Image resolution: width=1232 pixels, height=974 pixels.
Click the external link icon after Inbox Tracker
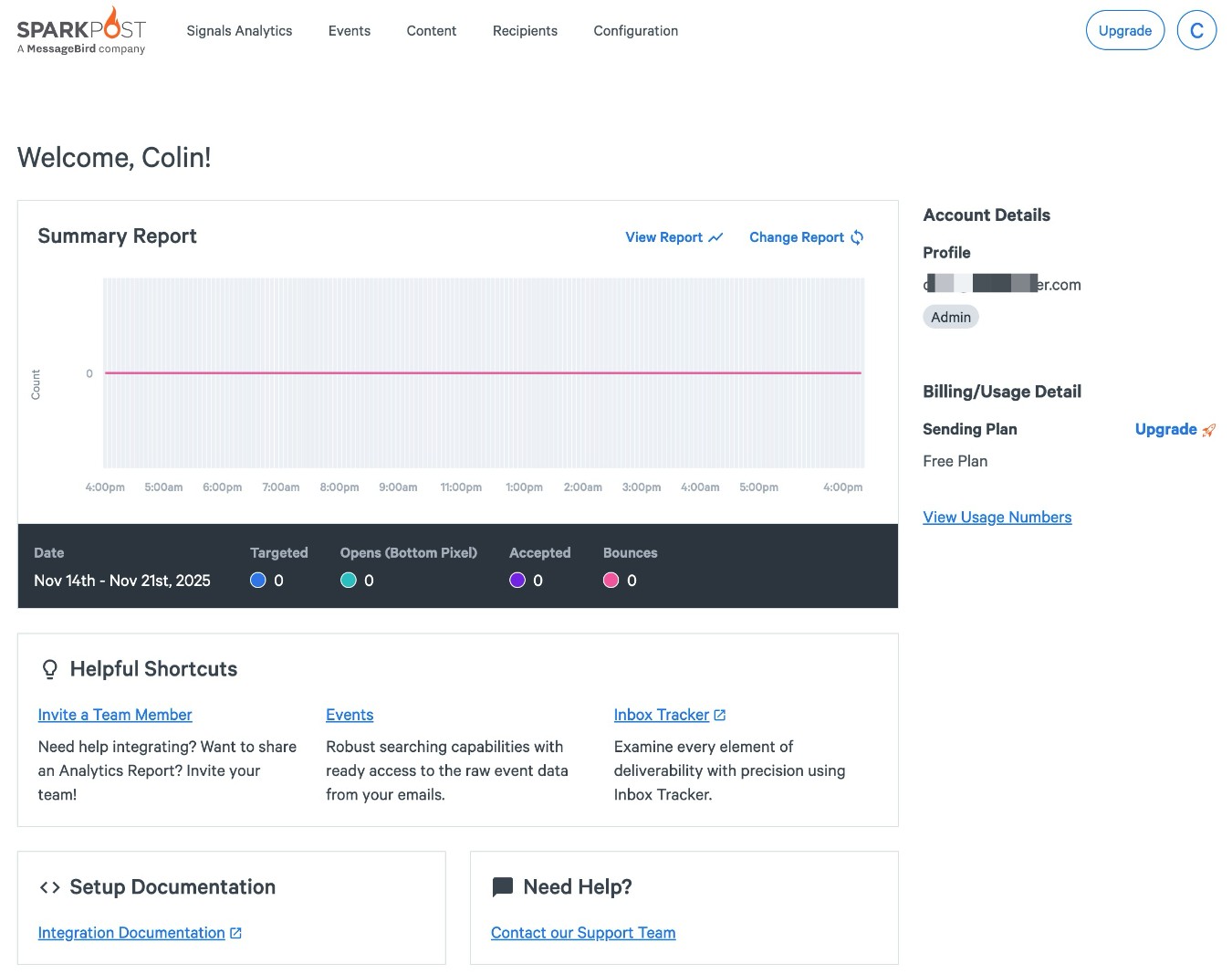pyautogui.click(x=720, y=715)
